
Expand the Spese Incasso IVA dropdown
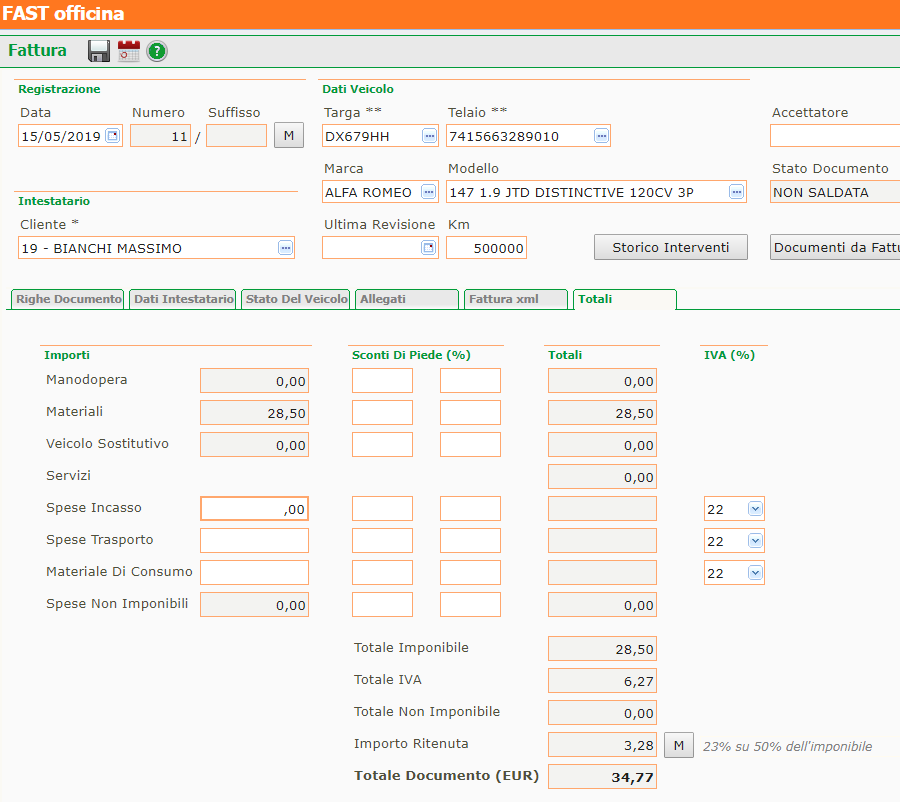(755, 509)
